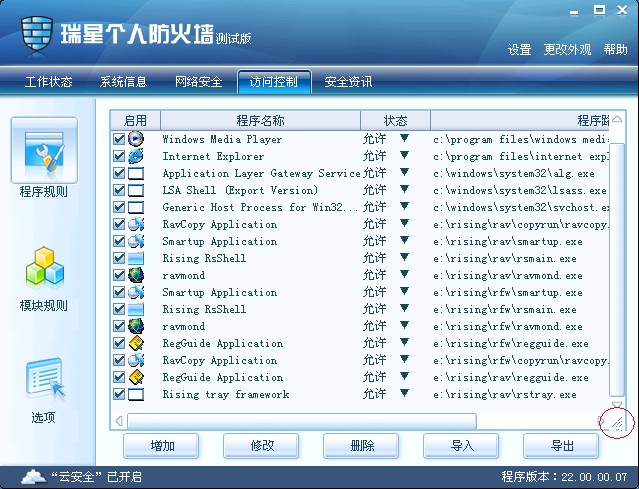
Task: Click the Application Layer Gateway Service icon
Action: click(x=136, y=173)
